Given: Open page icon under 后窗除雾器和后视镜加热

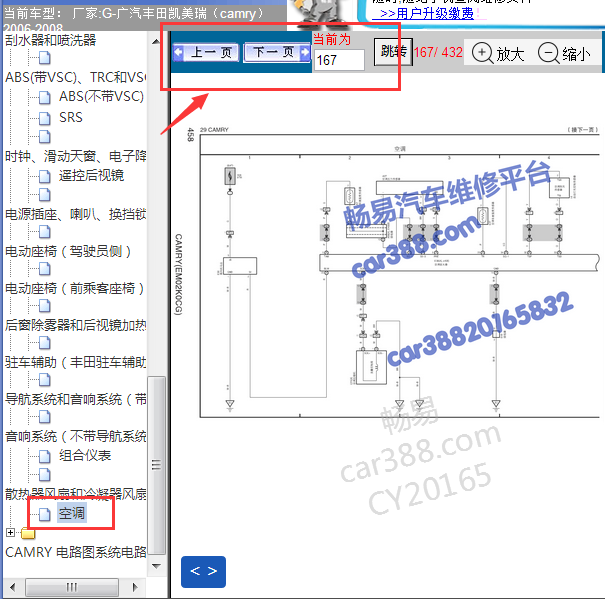Looking at the screenshot, I should click(x=45, y=343).
